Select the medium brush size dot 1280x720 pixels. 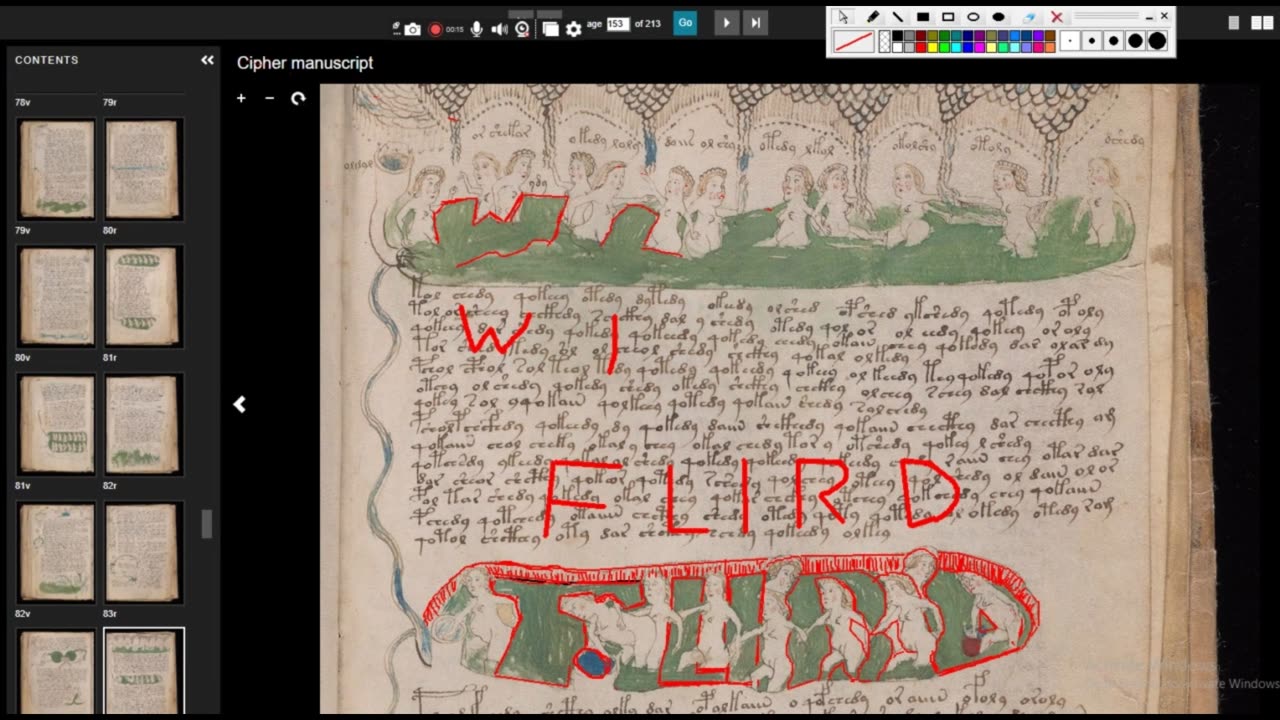click(1114, 41)
